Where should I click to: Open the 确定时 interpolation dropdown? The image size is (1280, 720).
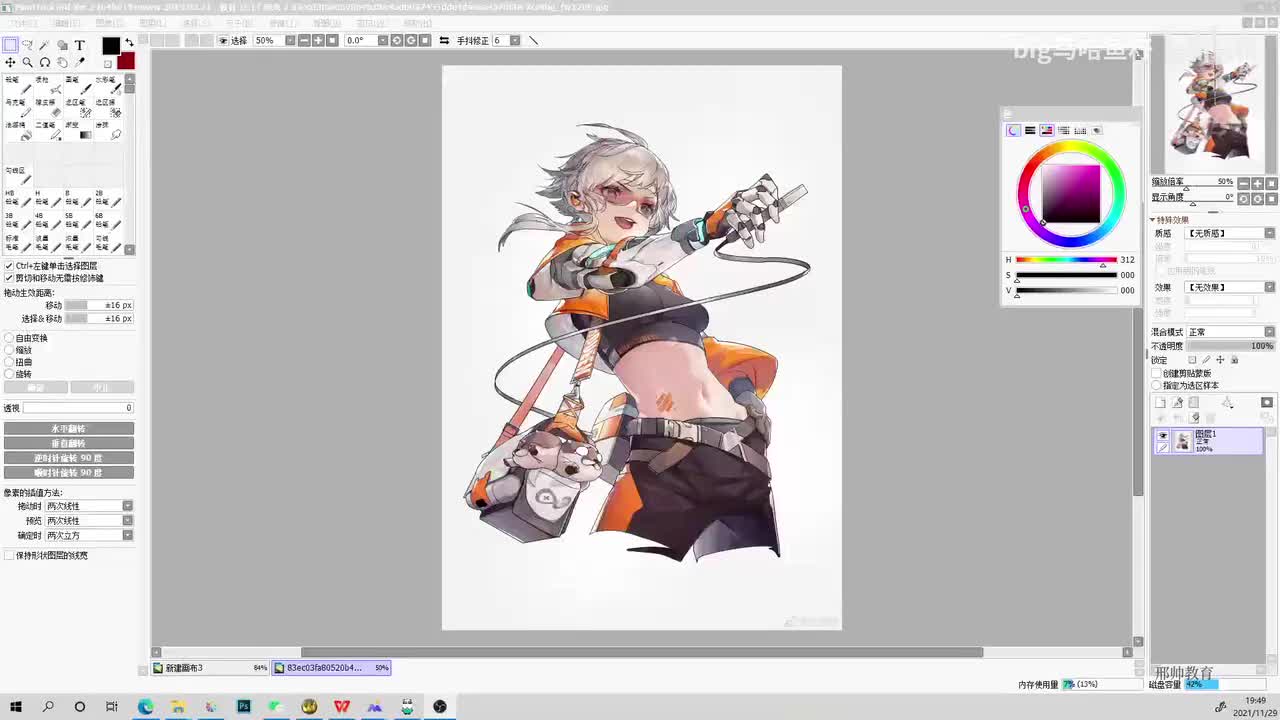127,536
